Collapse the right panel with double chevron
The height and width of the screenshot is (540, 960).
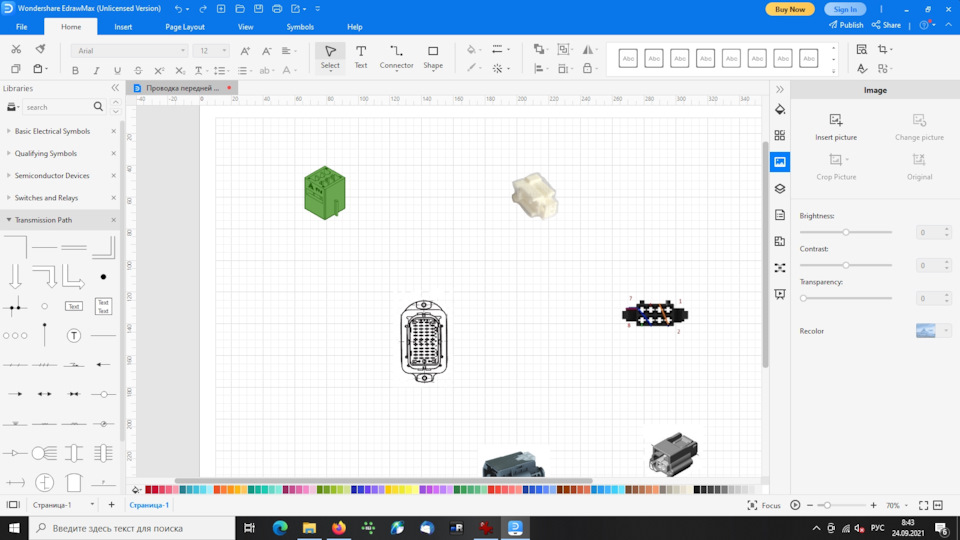pyautogui.click(x=779, y=89)
